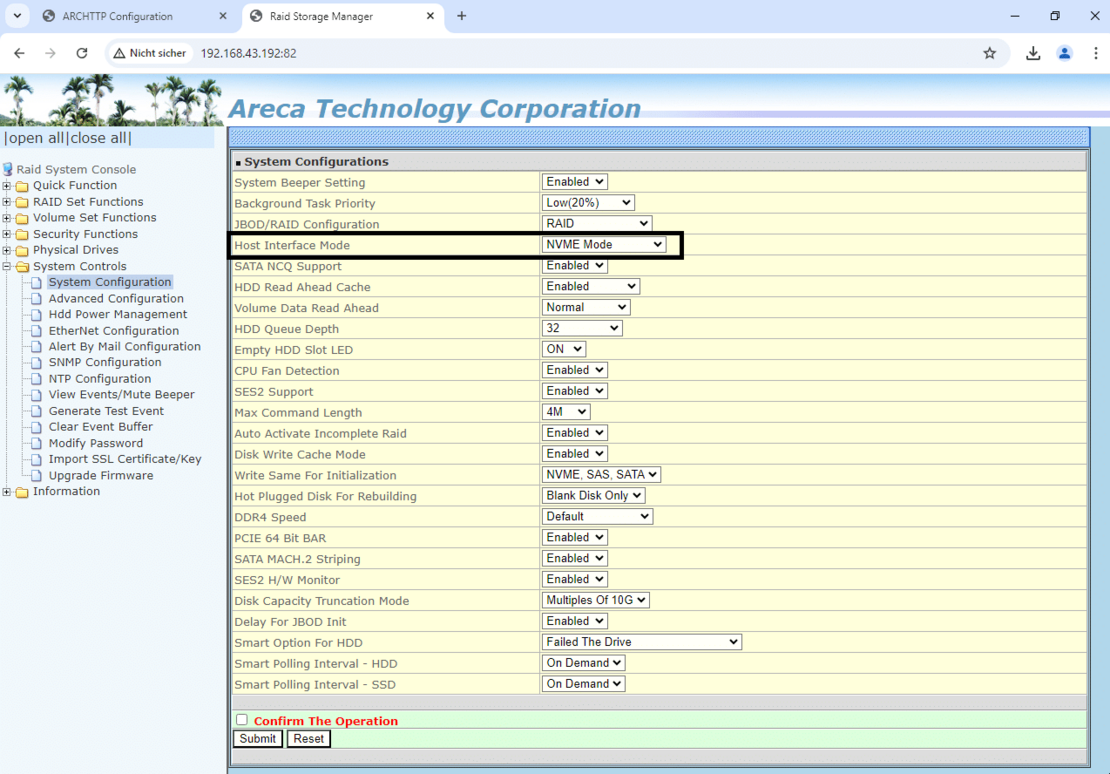Image resolution: width=1110 pixels, height=774 pixels.
Task: Bookmark this page with star icon
Action: click(x=989, y=53)
